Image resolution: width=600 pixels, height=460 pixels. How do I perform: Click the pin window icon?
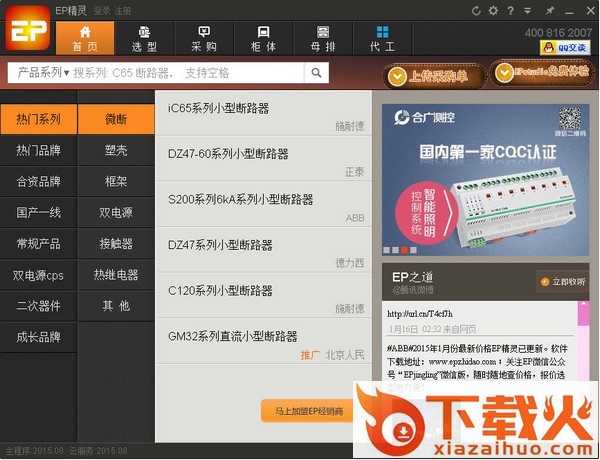pos(549,11)
